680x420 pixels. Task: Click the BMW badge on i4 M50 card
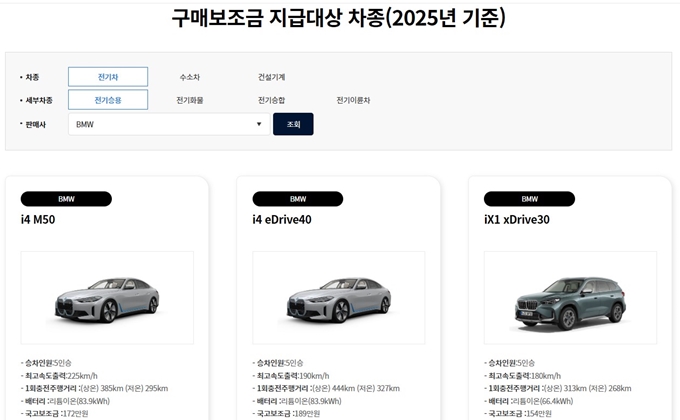[x=66, y=199]
